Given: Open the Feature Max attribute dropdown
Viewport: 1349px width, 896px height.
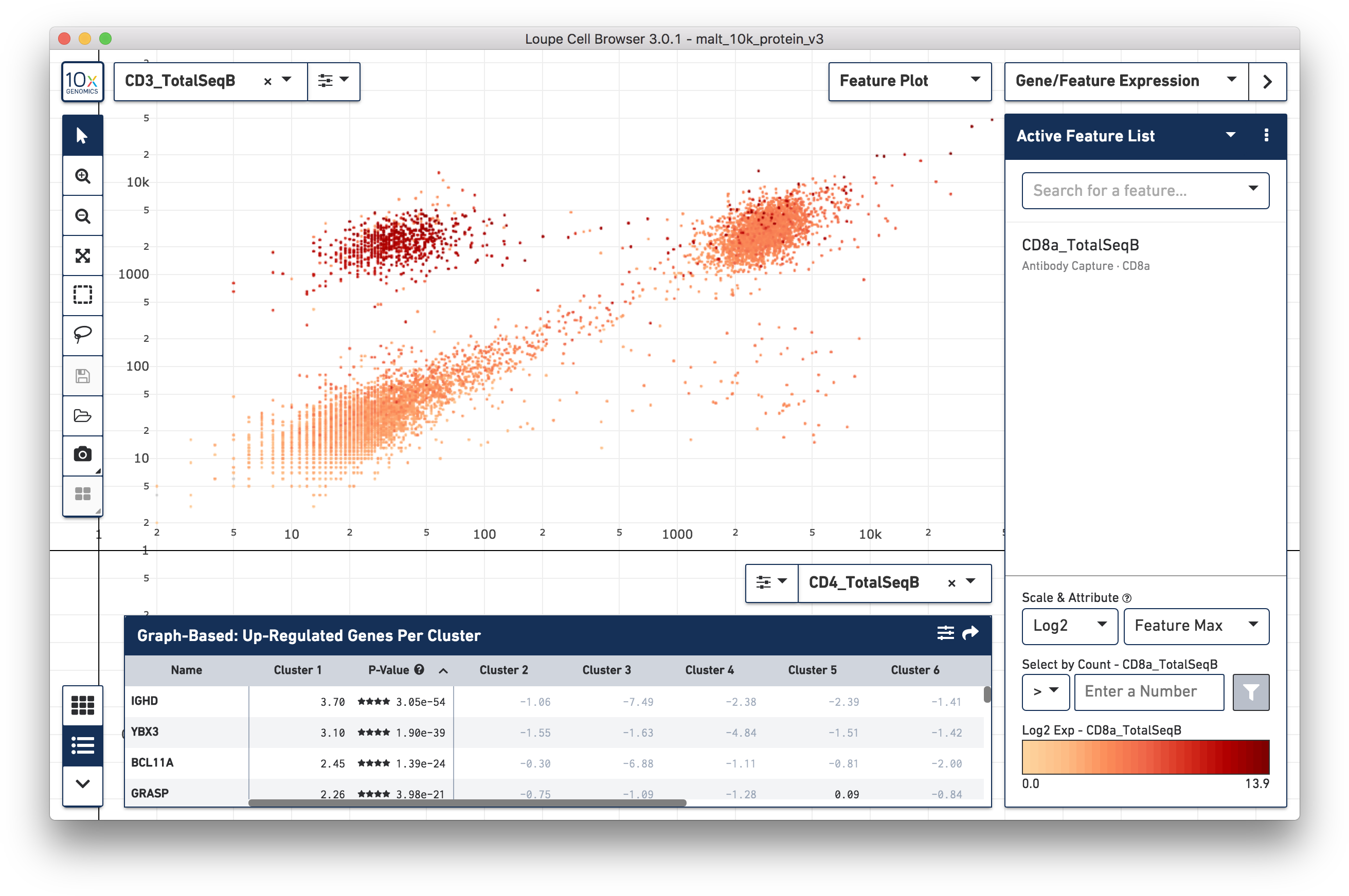Looking at the screenshot, I should (x=1196, y=626).
